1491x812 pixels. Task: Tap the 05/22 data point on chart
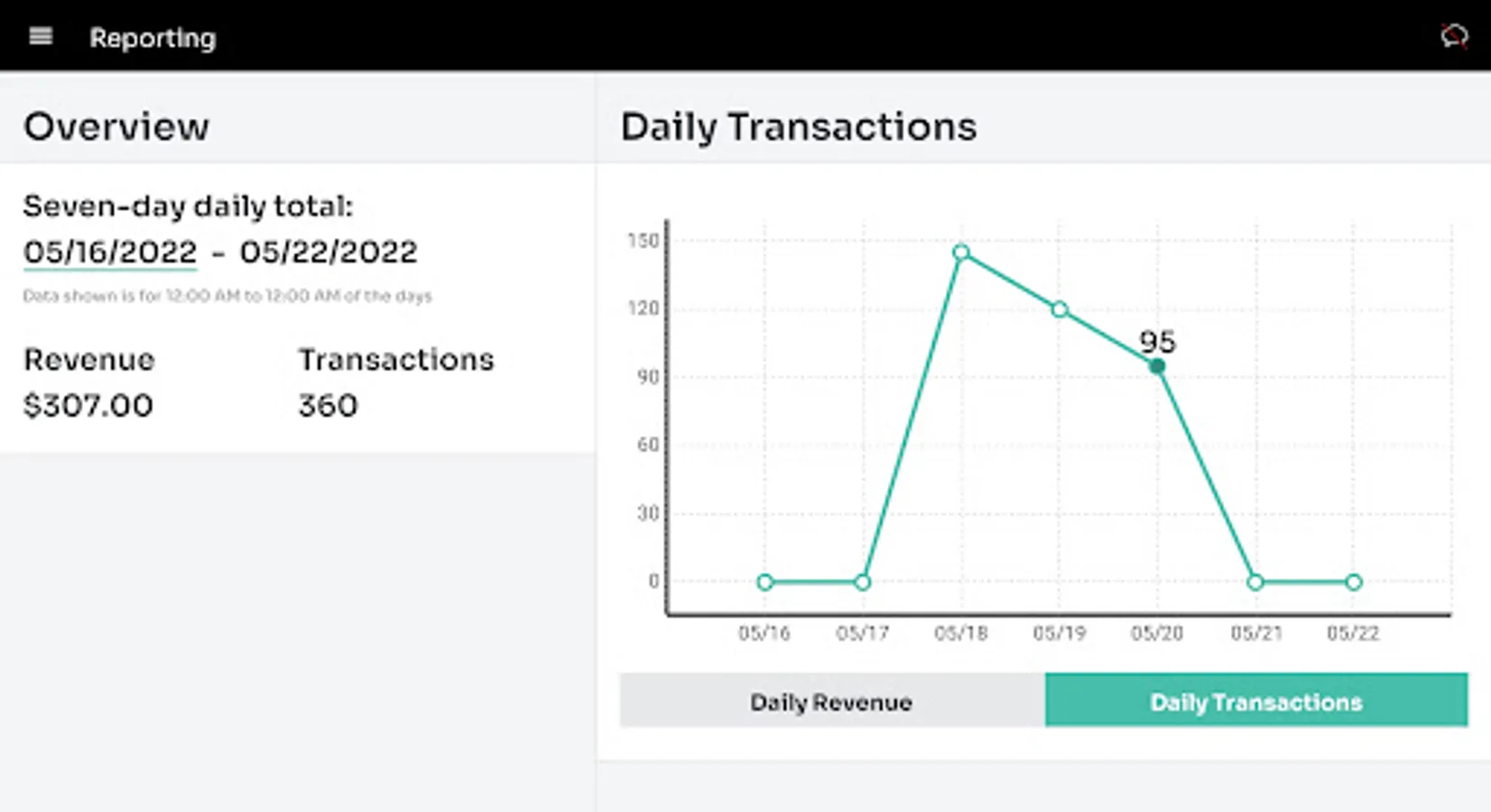(x=1353, y=582)
